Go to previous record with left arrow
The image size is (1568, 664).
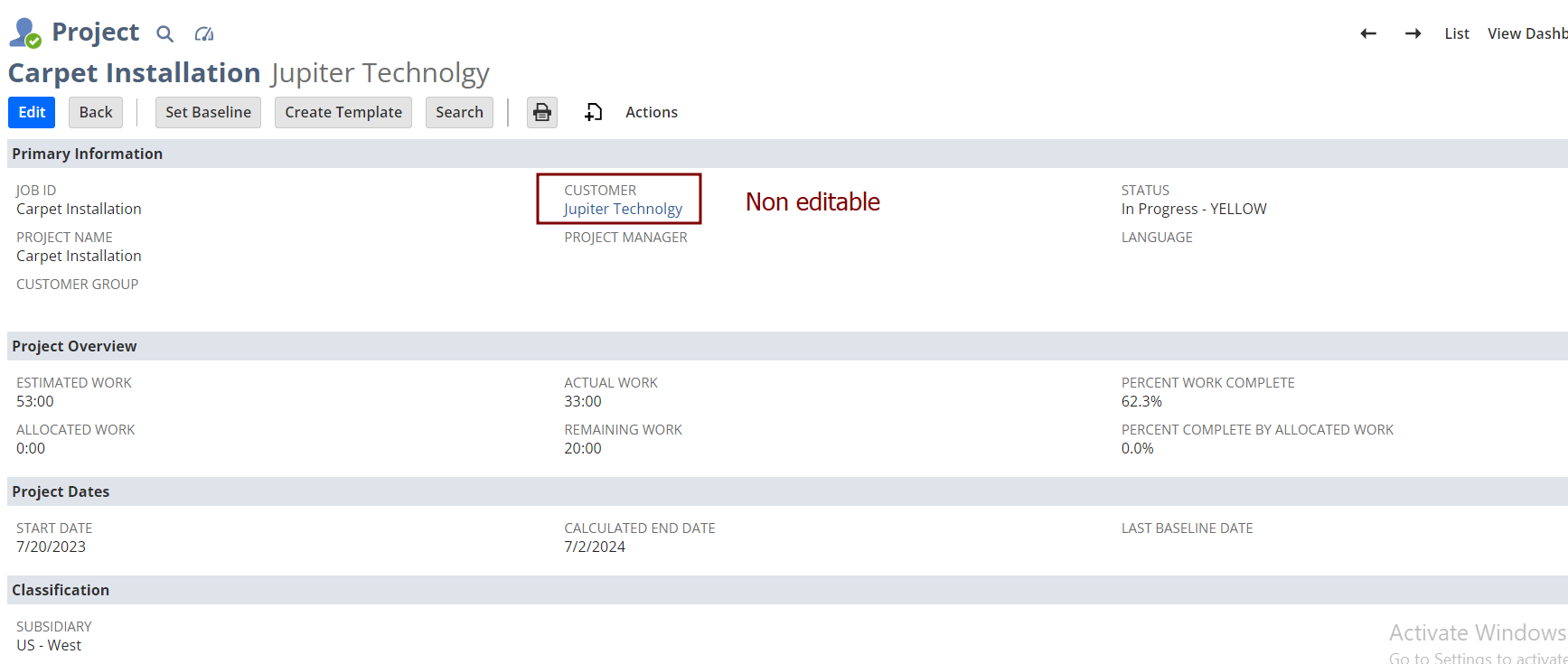[1368, 33]
